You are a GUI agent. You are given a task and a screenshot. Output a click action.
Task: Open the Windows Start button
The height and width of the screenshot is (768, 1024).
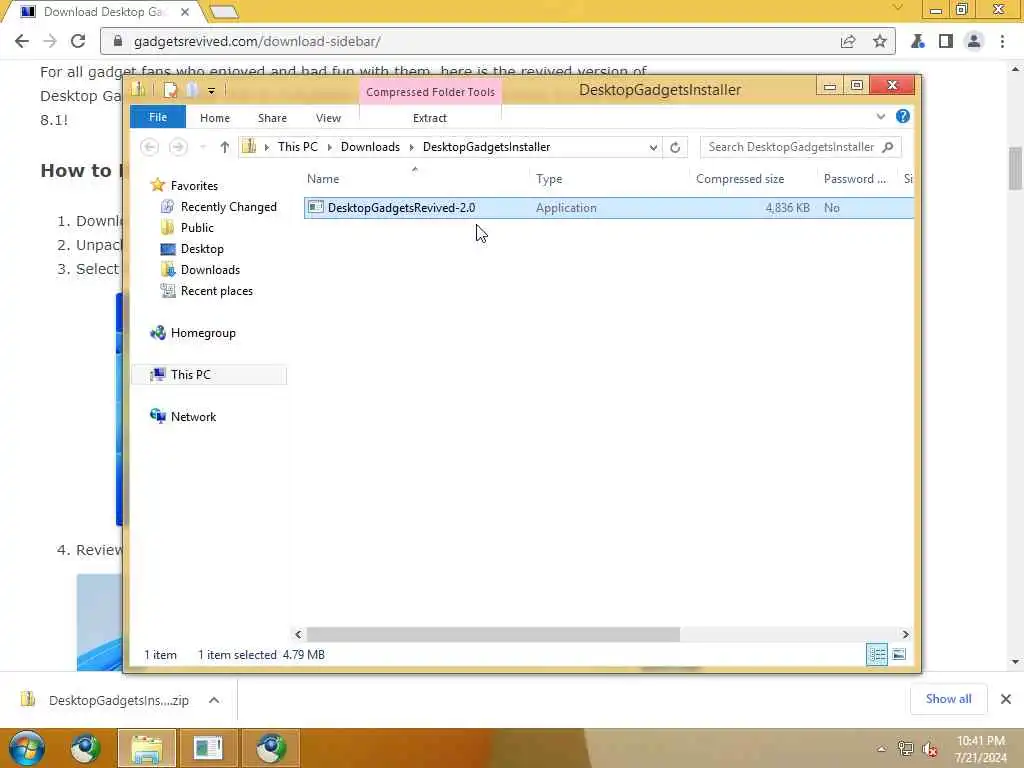click(27, 748)
